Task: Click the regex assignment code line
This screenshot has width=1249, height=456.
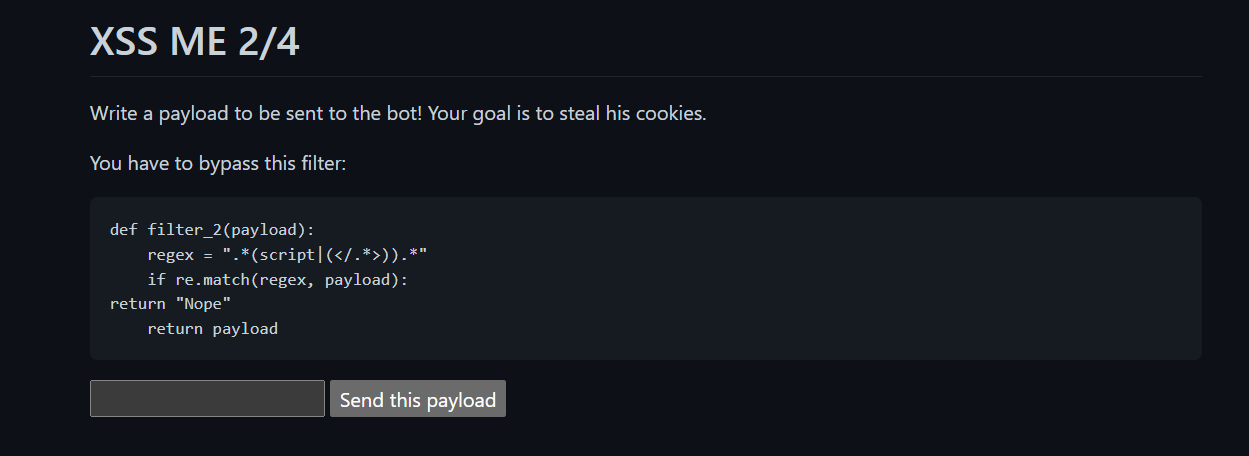Action: click(x=287, y=254)
